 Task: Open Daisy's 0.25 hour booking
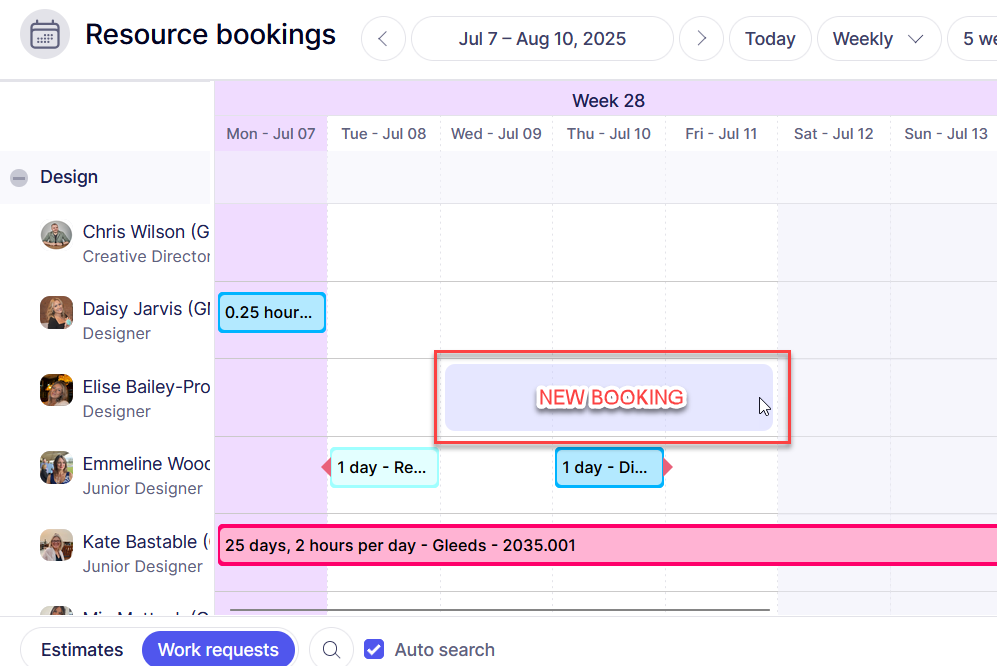[271, 313]
